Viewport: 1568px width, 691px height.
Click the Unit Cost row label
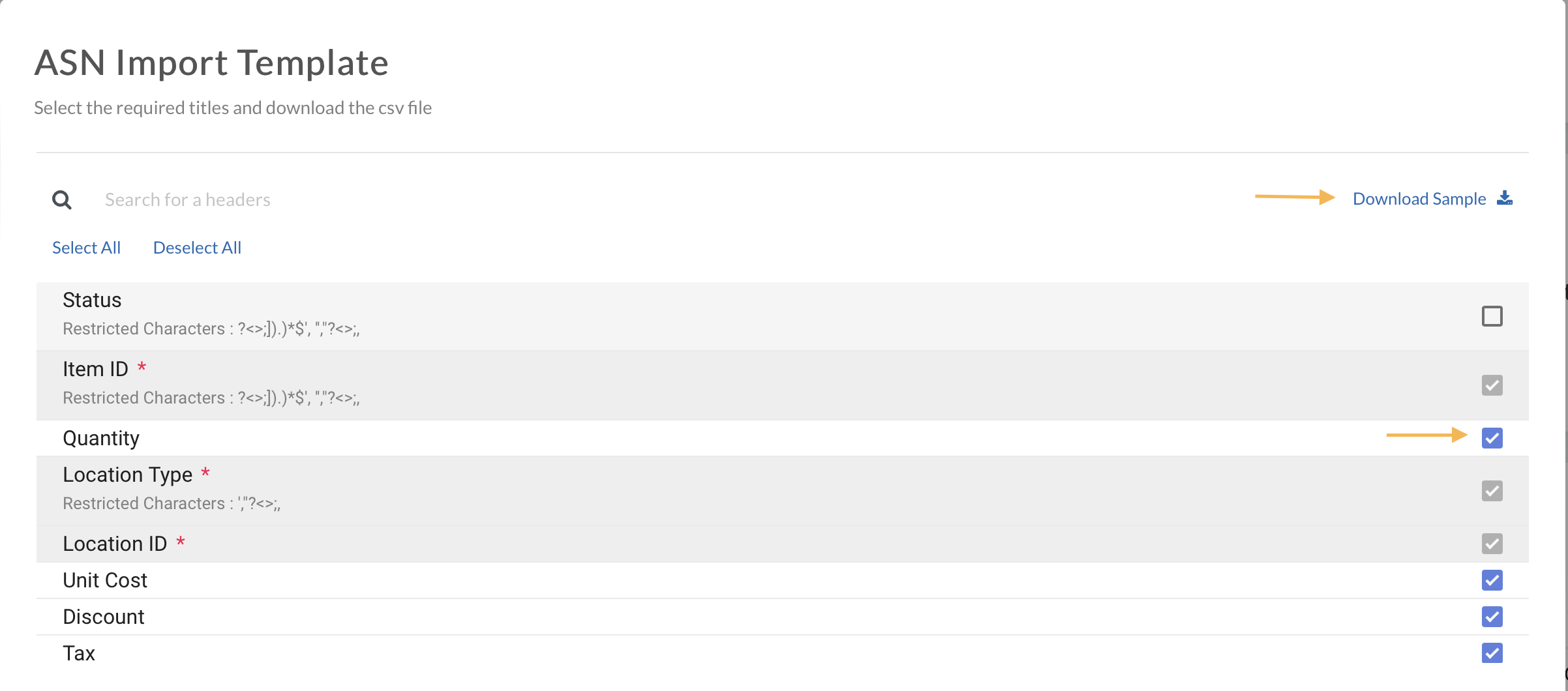click(x=105, y=580)
